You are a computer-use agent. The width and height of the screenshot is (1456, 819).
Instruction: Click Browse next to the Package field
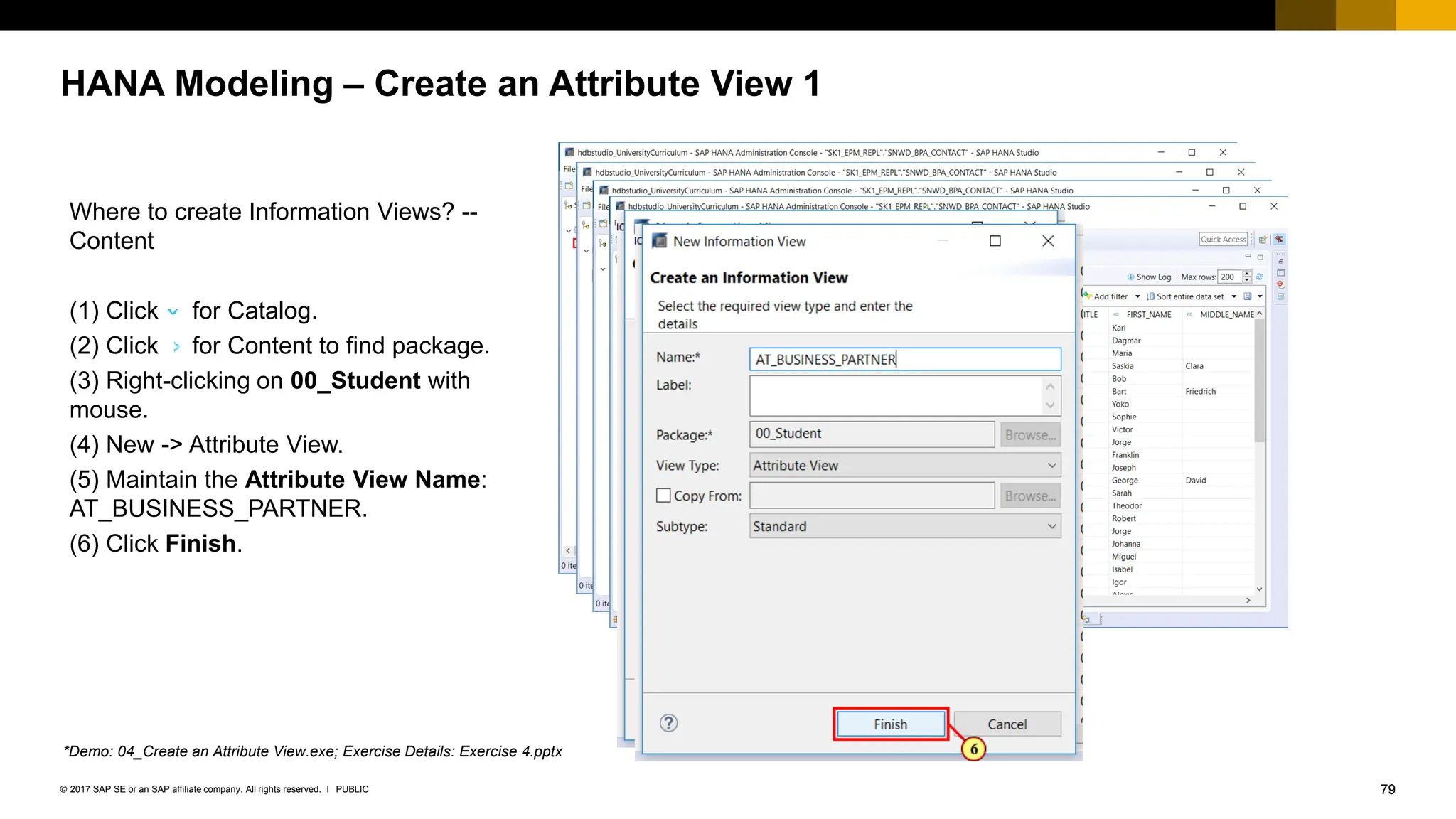point(1030,434)
